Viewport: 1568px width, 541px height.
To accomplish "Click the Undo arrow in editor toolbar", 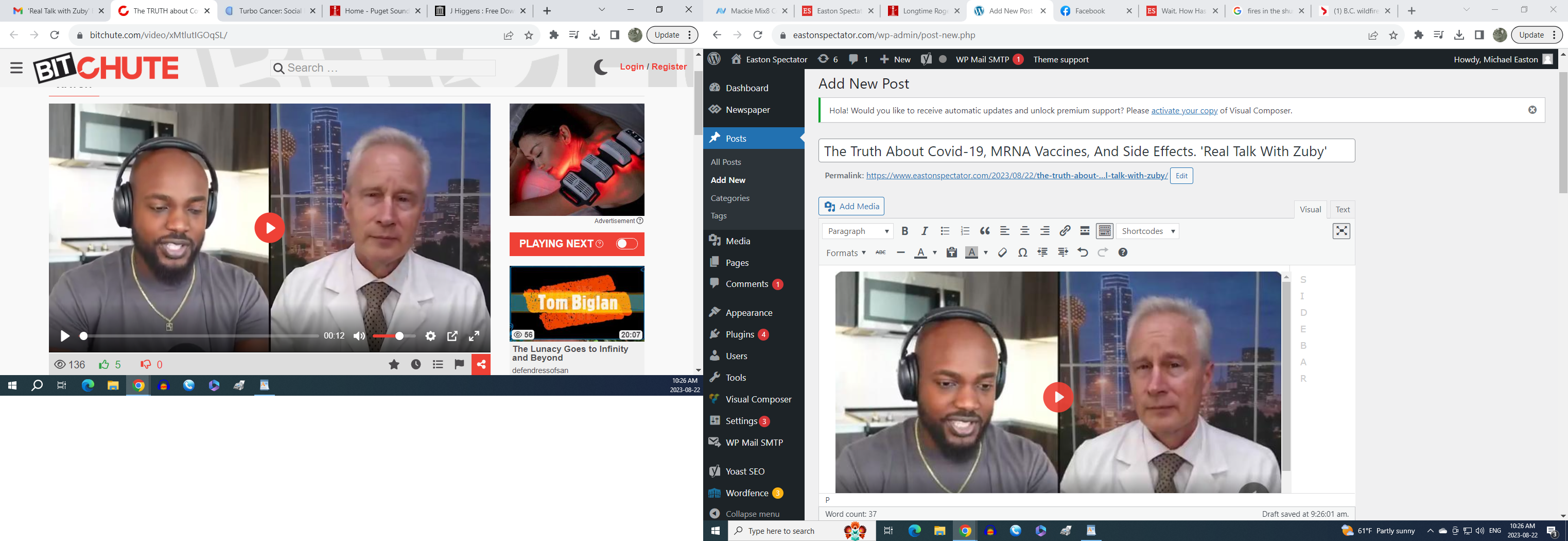I will pos(1082,252).
